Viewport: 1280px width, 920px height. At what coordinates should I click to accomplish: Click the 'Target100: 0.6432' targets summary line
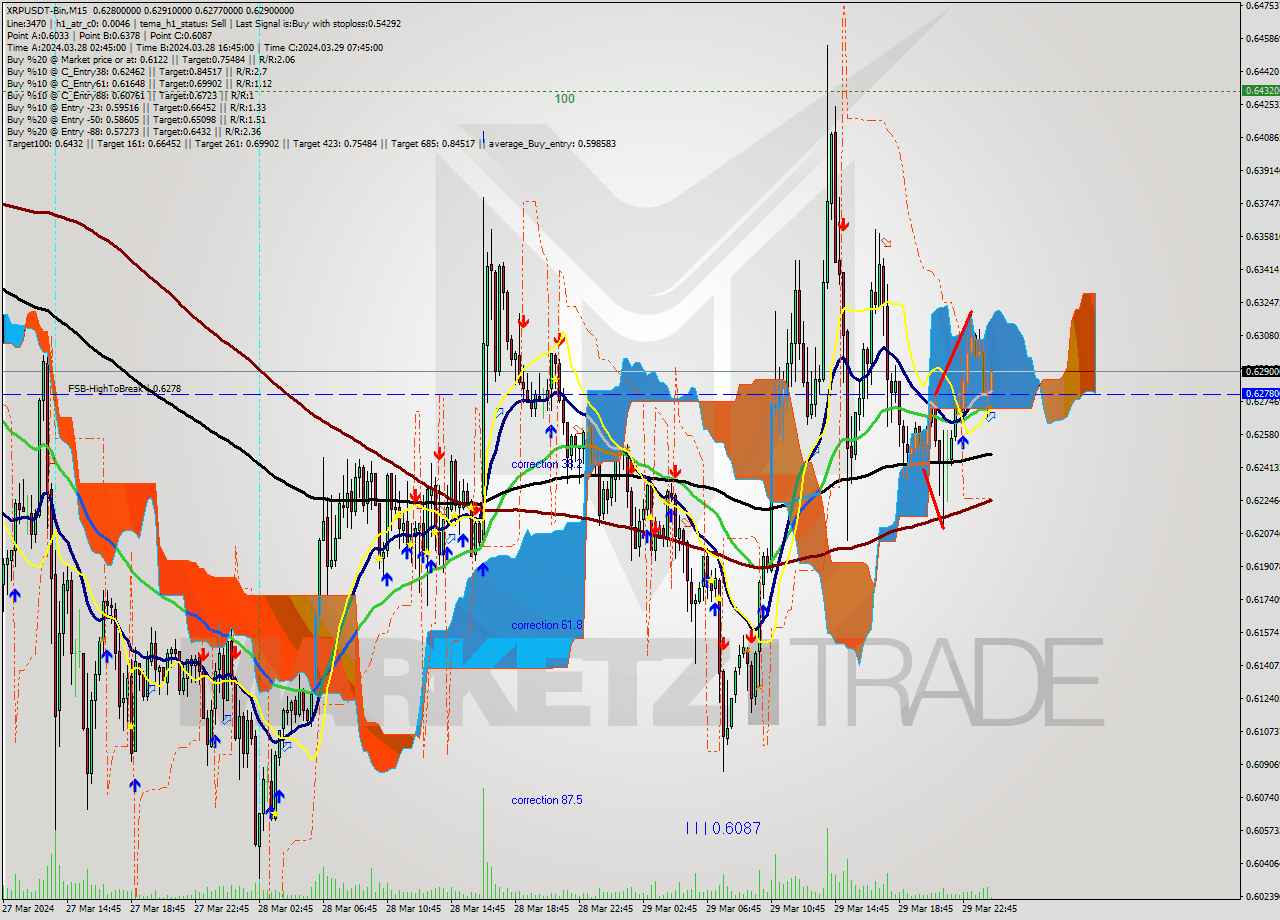click(x=311, y=143)
